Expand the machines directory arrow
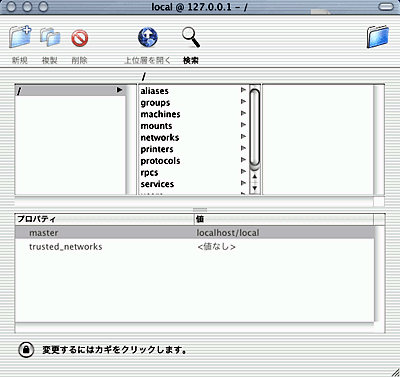This screenshot has width=400, height=377. [x=243, y=113]
